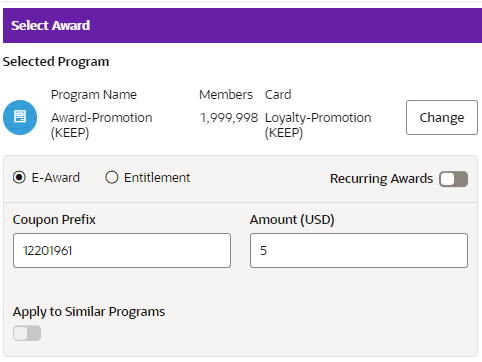Select the E-Award radio button
The height and width of the screenshot is (362, 482).
pyautogui.click(x=19, y=177)
